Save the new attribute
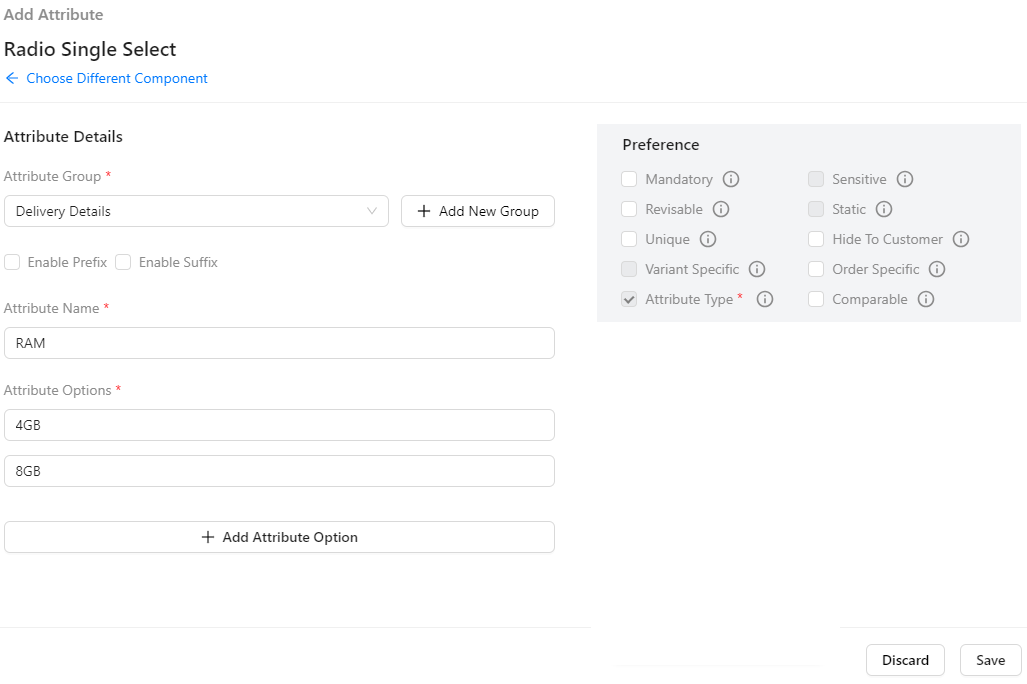Image resolution: width=1027 pixels, height=684 pixels. [990, 660]
